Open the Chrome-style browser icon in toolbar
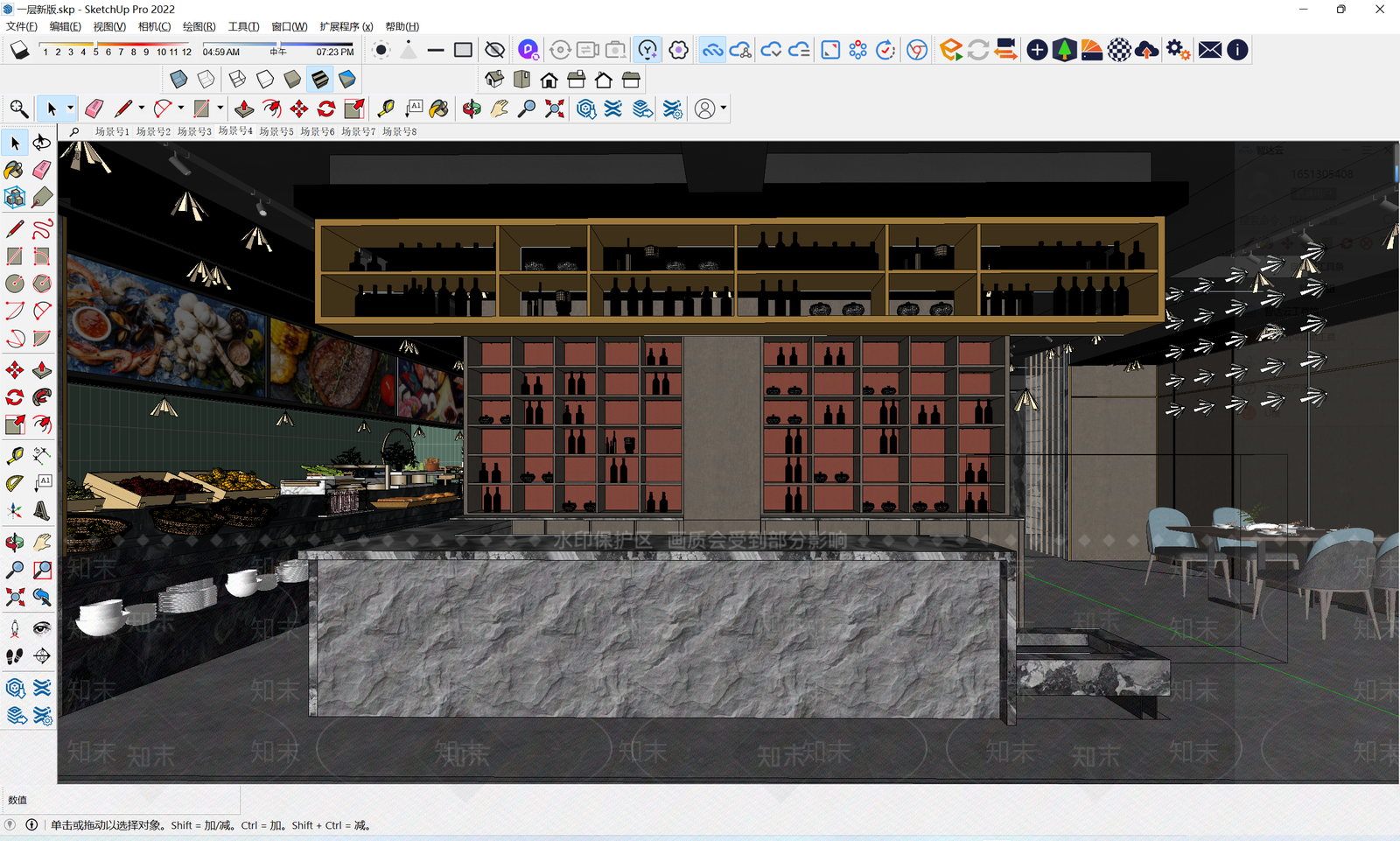This screenshot has width=1400, height=841. click(x=917, y=50)
